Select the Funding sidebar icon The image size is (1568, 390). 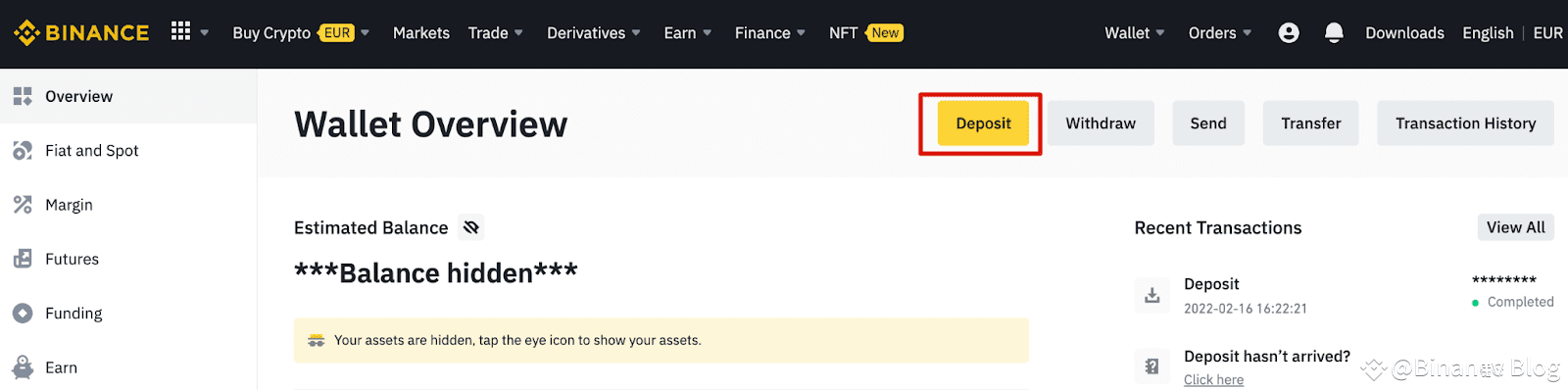(23, 313)
